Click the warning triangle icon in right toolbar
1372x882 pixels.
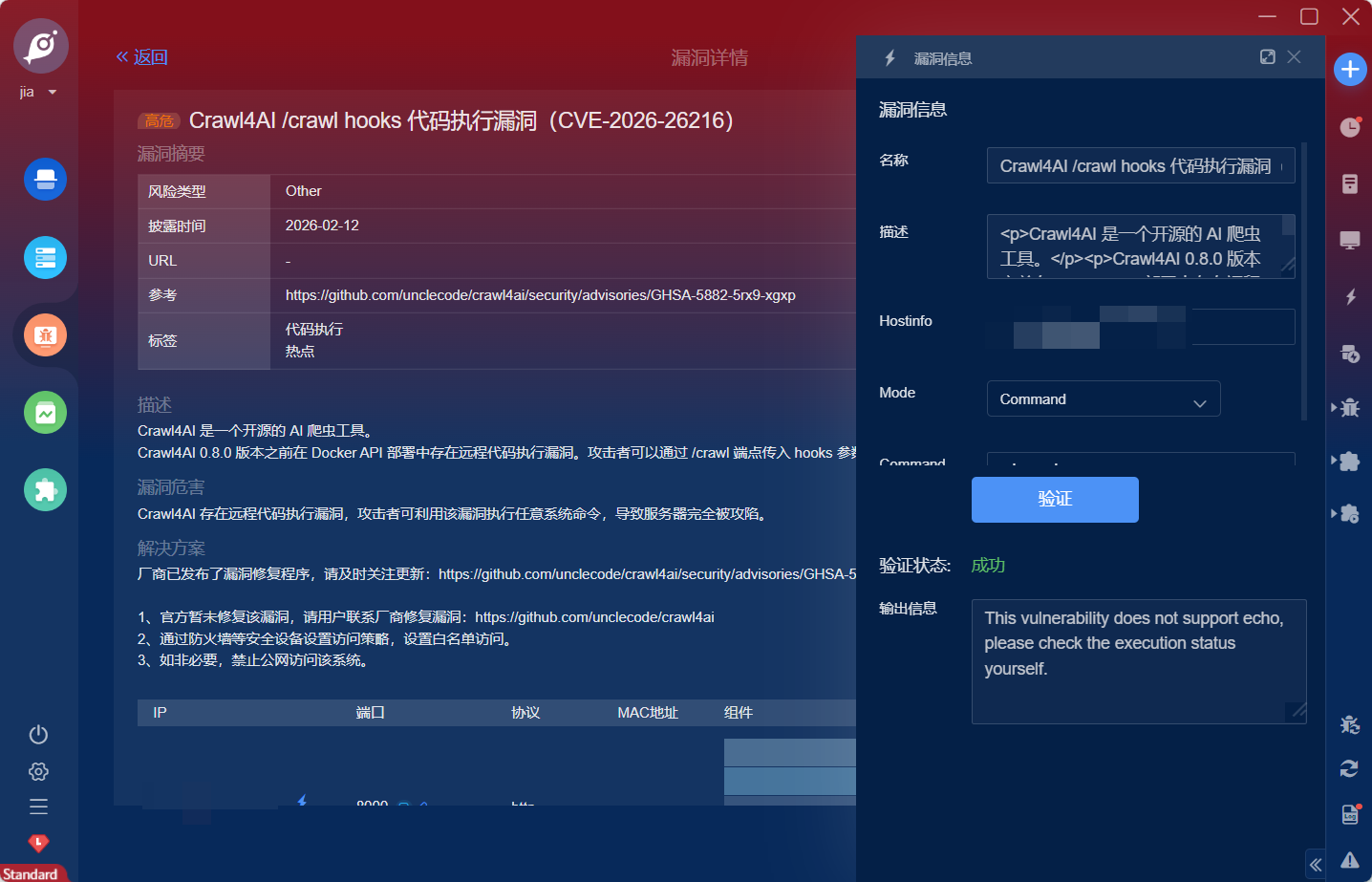(1349, 860)
